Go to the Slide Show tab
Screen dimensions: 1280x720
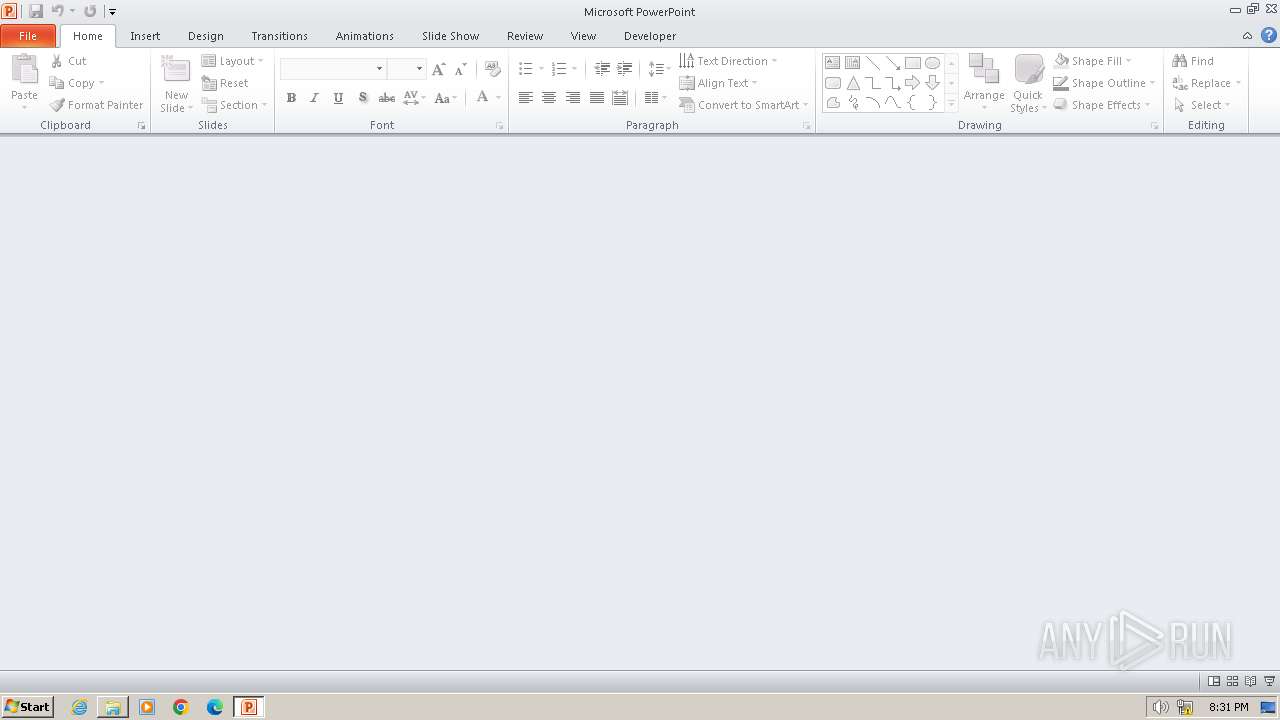click(x=450, y=36)
